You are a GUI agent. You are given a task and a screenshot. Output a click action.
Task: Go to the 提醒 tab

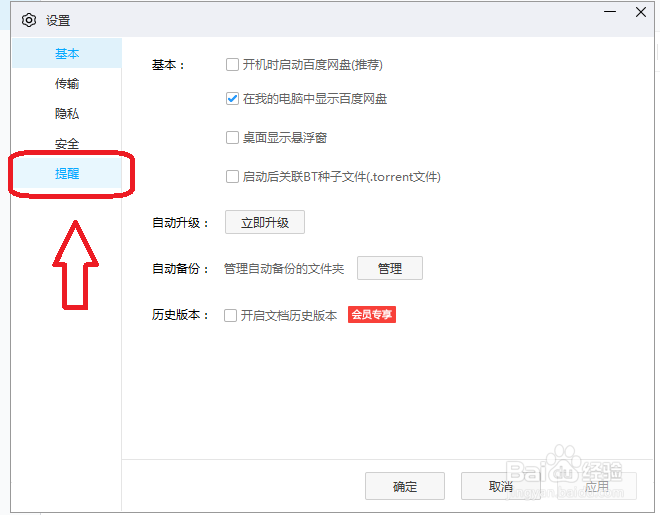[67, 173]
